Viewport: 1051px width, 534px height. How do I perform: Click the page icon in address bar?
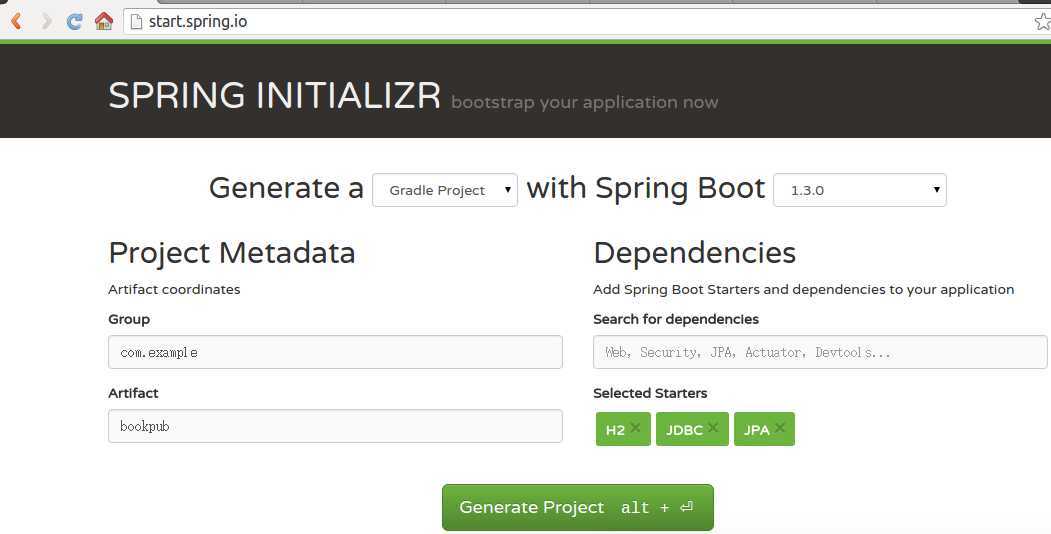(136, 21)
